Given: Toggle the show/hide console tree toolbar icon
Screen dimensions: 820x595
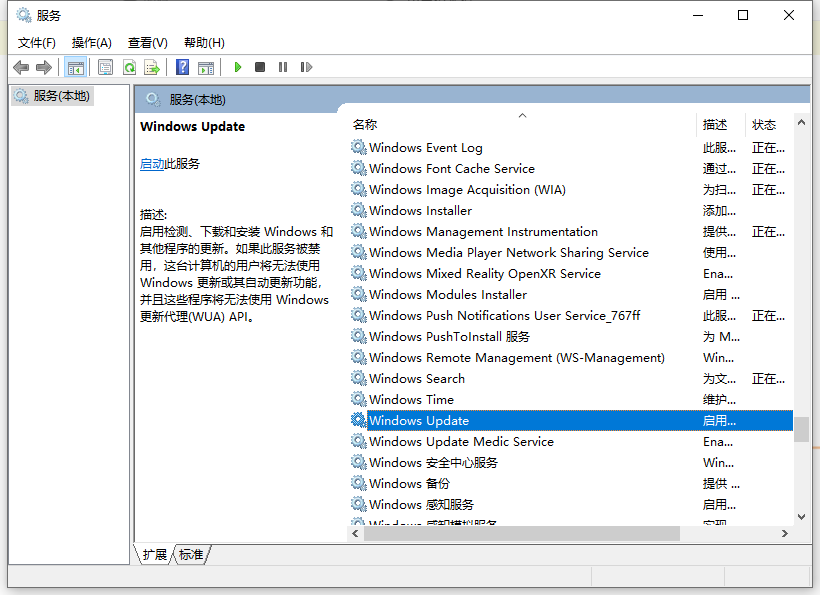Looking at the screenshot, I should tap(75, 67).
